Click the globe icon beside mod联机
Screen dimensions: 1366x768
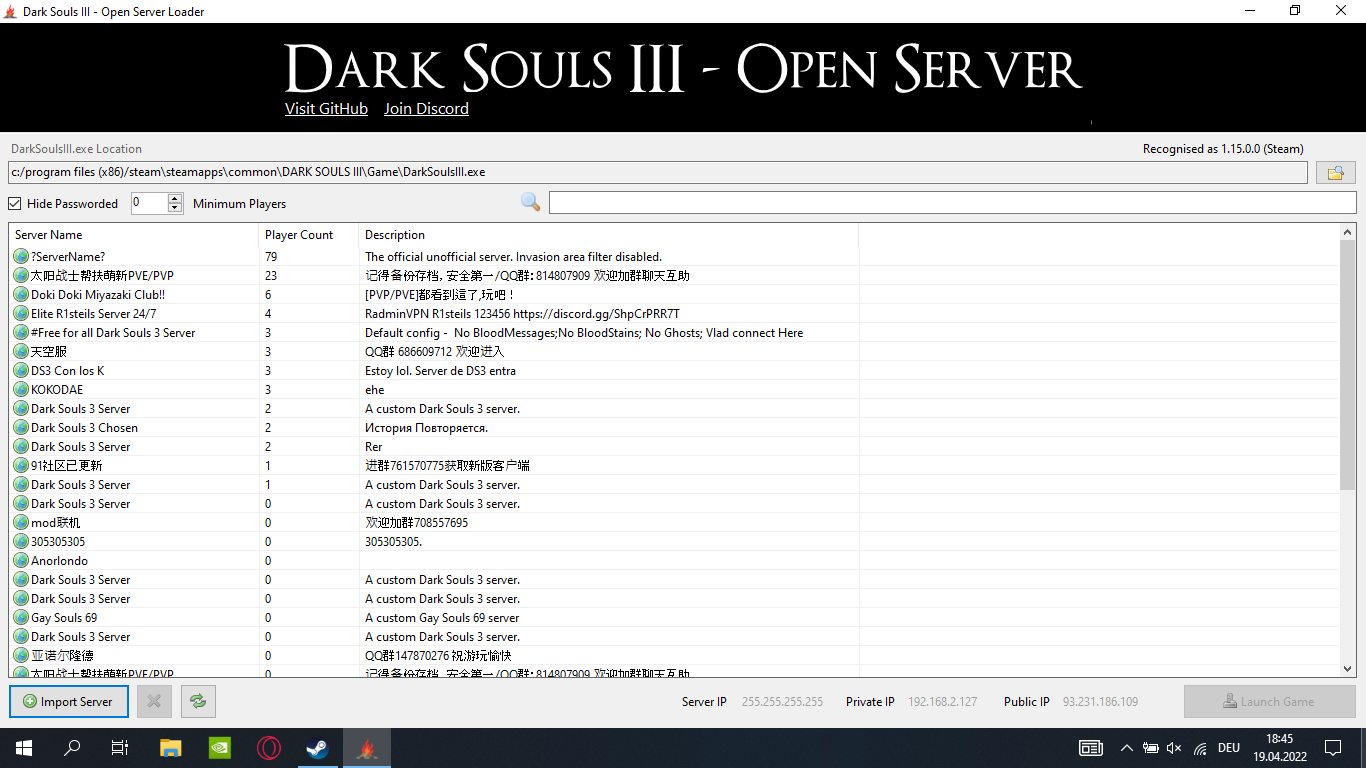(x=21, y=523)
